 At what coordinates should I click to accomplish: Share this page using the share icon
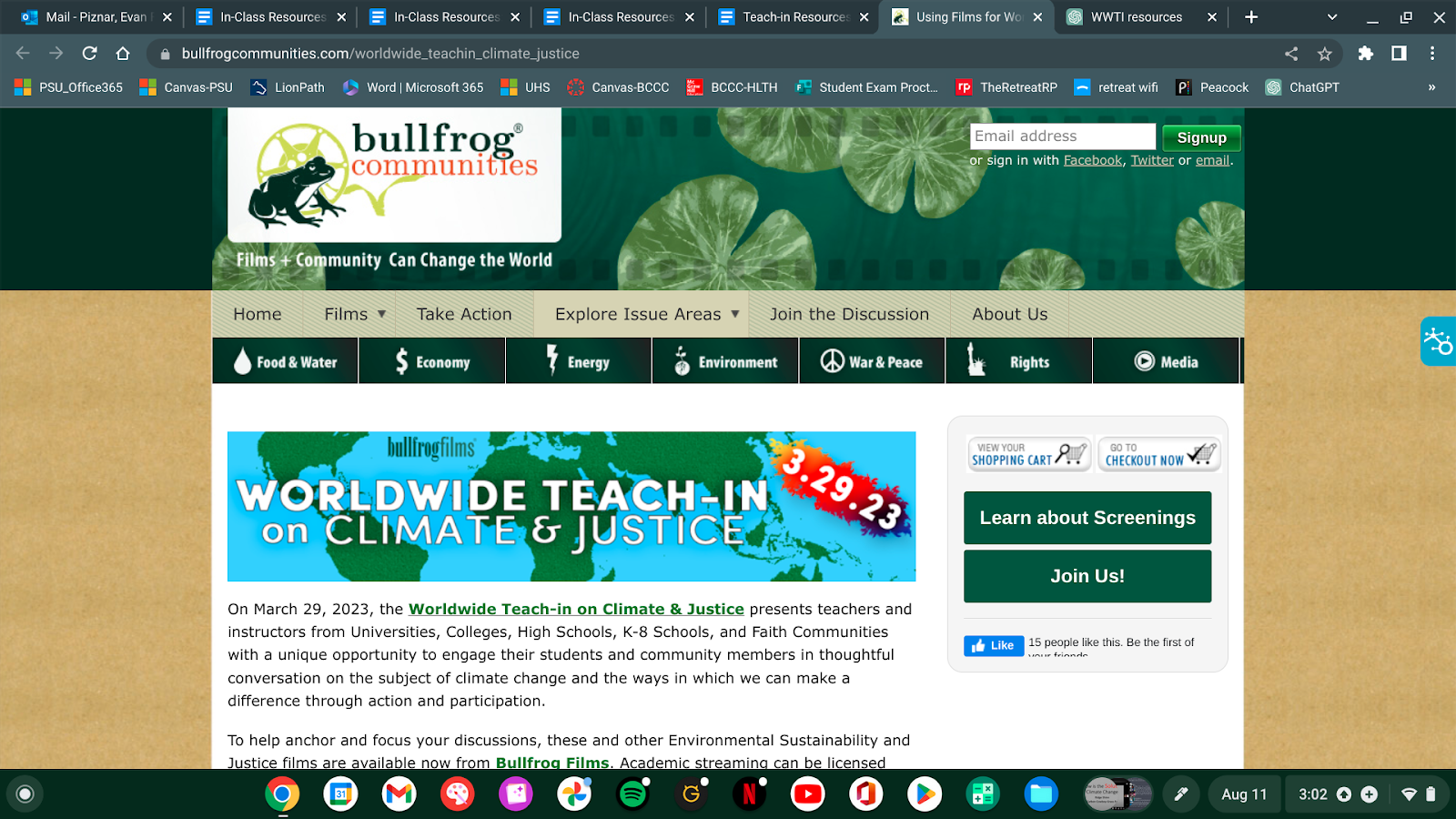click(1291, 54)
